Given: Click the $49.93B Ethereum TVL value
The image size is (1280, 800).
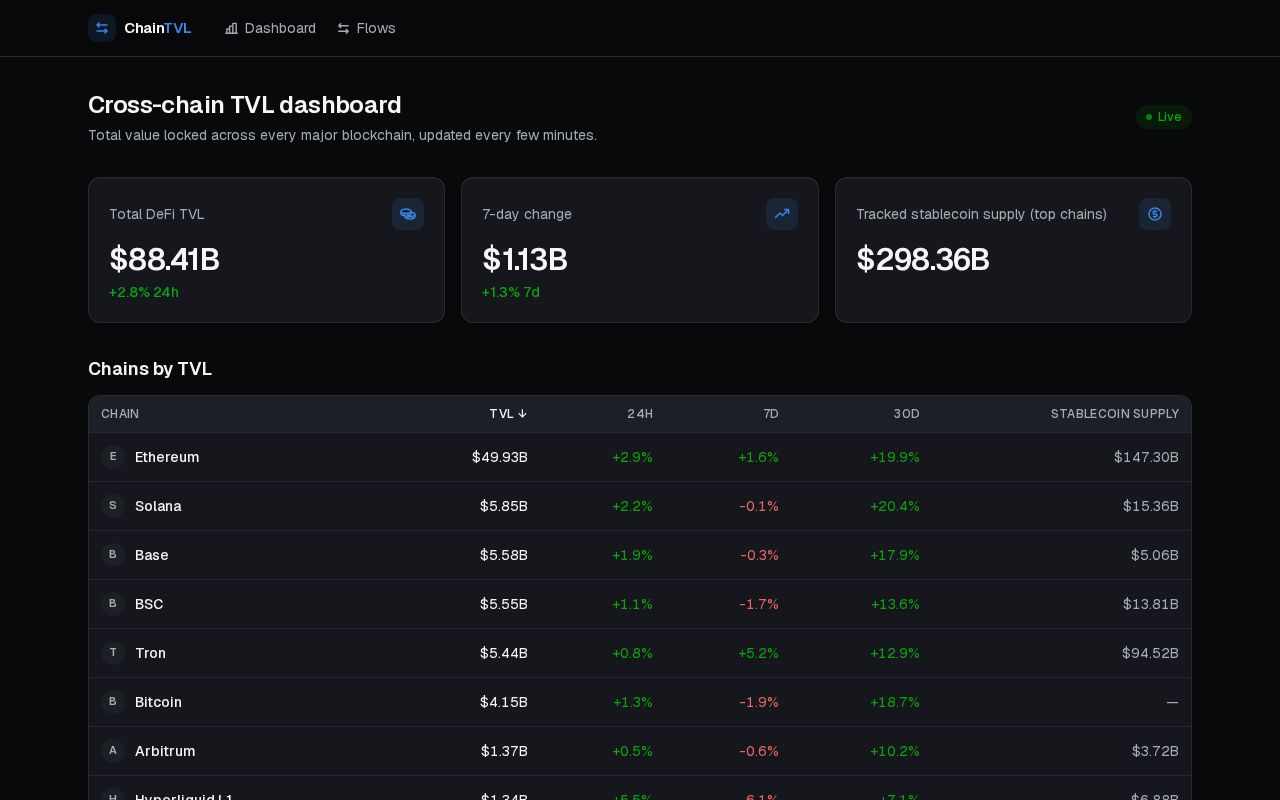Looking at the screenshot, I should pyautogui.click(x=500, y=457).
